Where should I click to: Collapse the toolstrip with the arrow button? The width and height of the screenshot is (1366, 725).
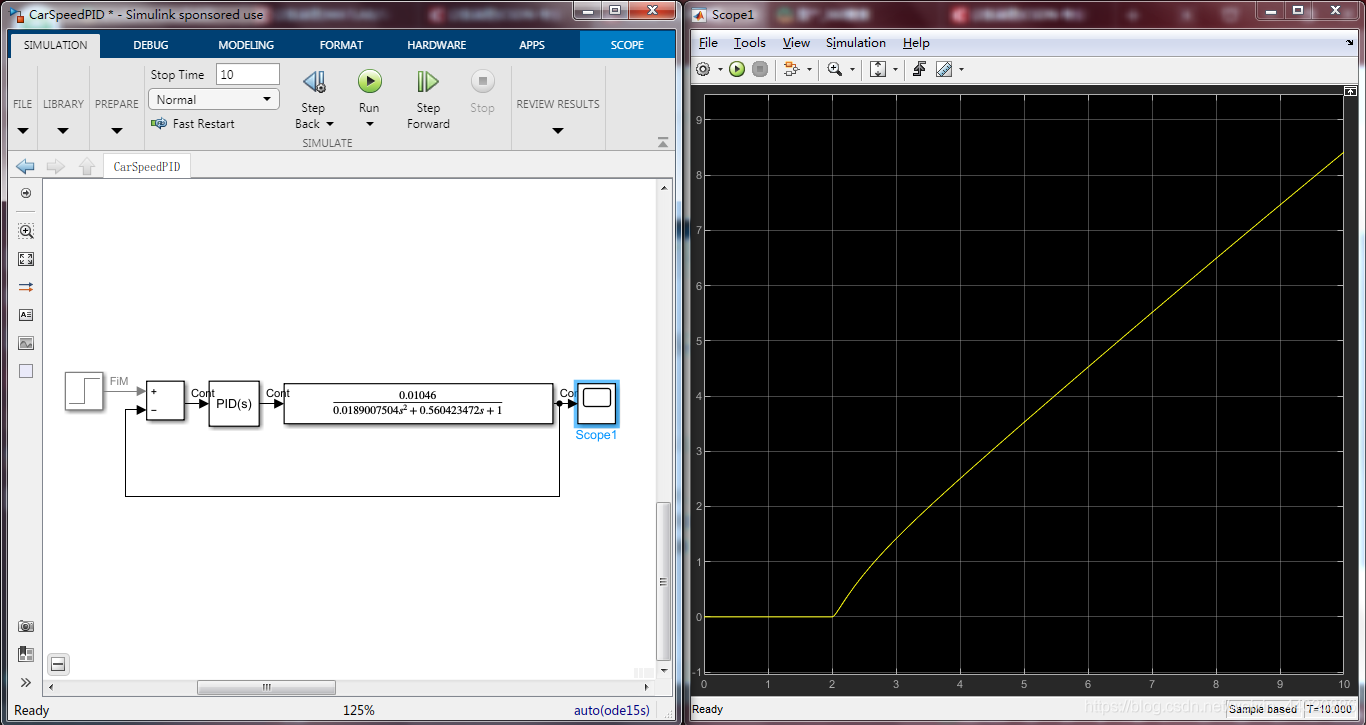click(x=663, y=143)
